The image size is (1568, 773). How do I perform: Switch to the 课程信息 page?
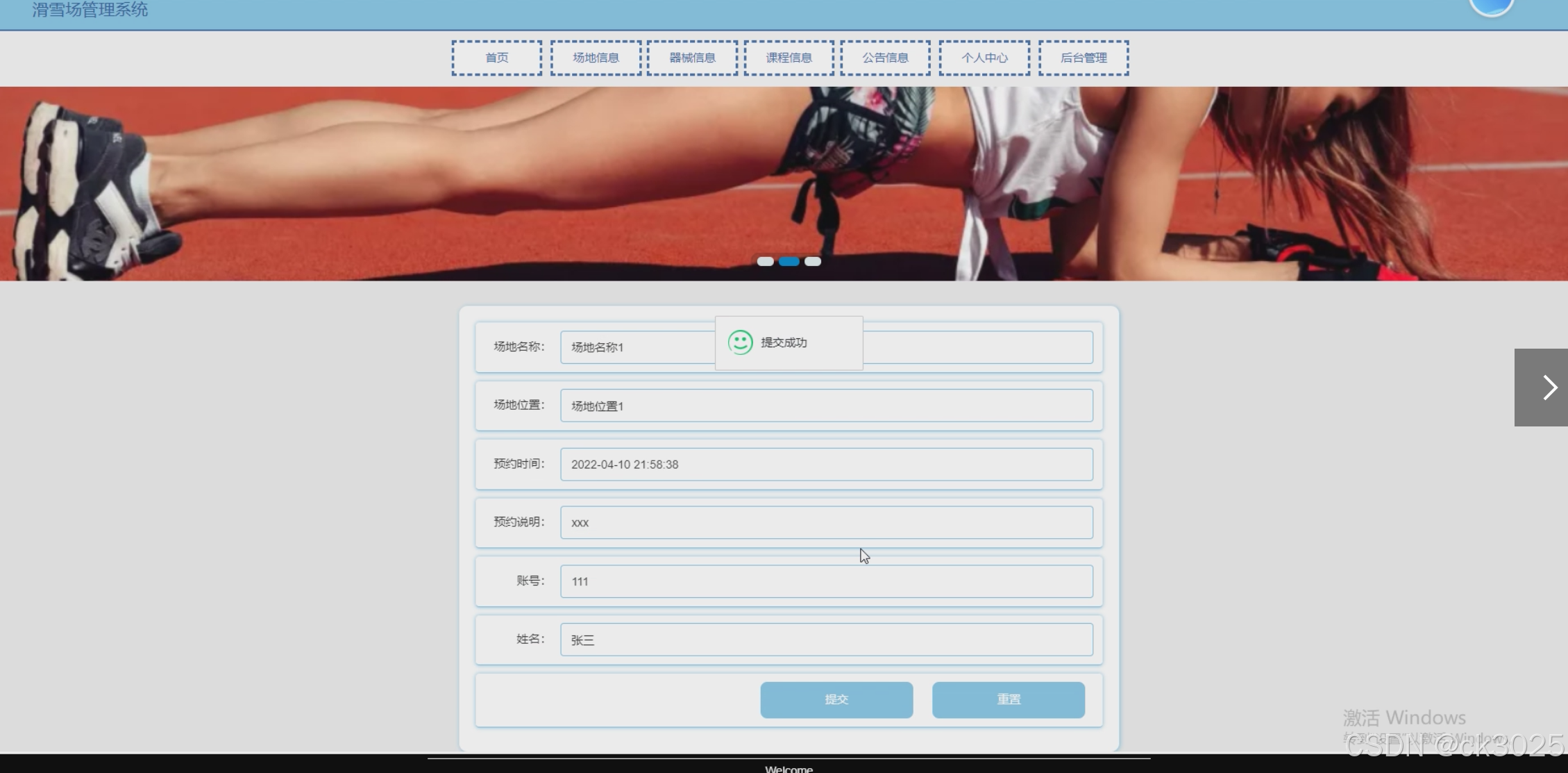789,58
